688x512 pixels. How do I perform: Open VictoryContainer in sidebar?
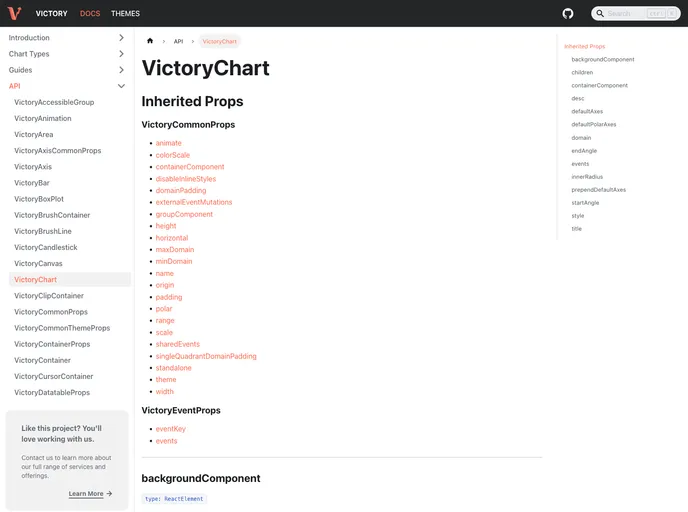42,360
